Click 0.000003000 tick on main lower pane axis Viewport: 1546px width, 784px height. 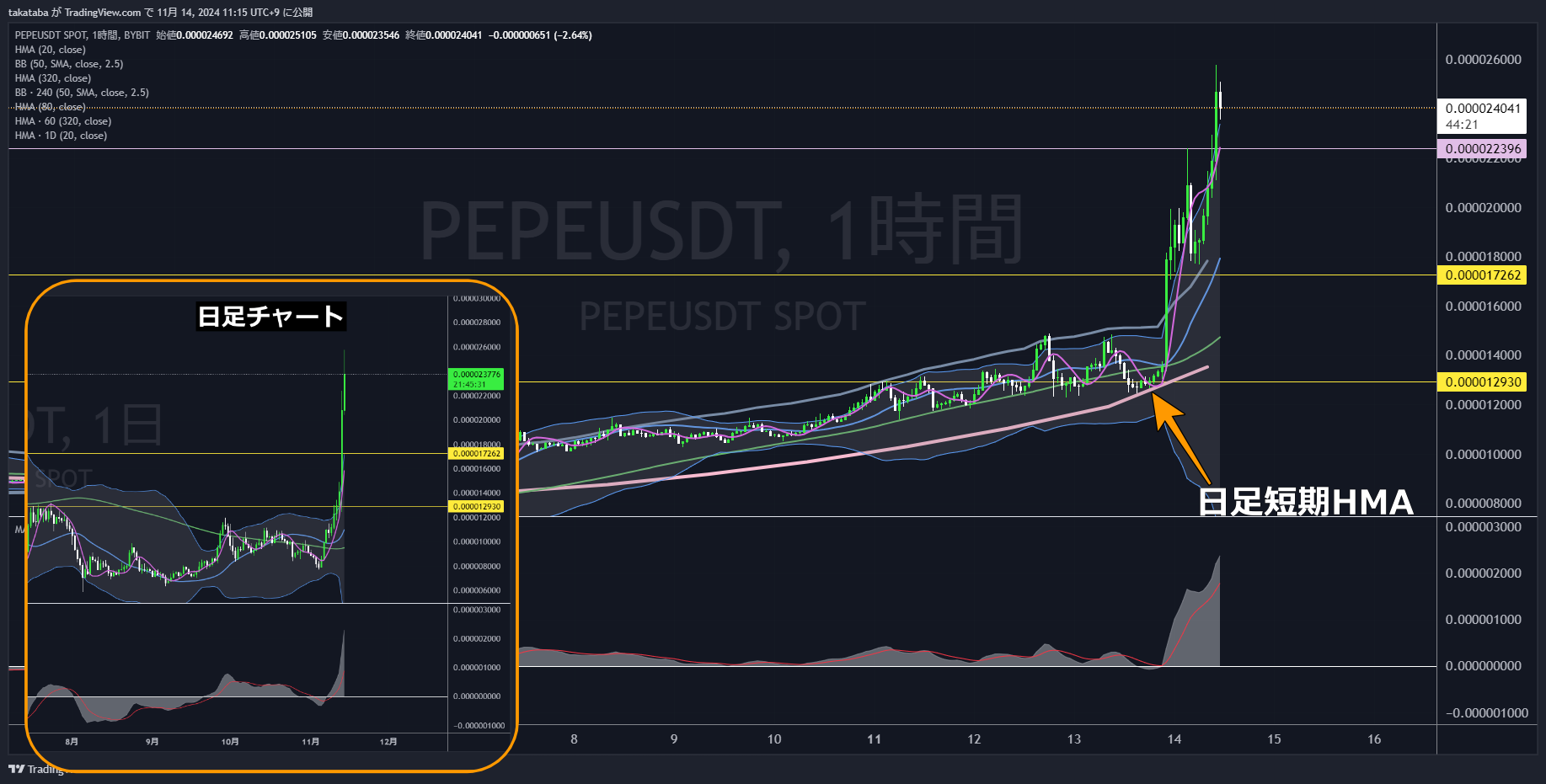[1483, 527]
